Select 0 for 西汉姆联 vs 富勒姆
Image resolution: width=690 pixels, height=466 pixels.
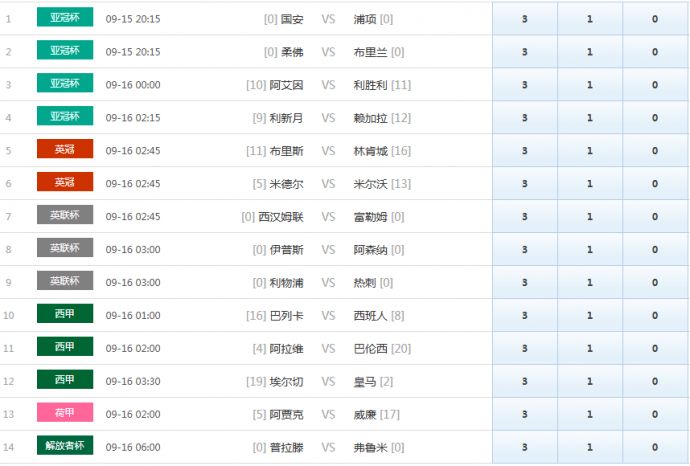(x=655, y=216)
